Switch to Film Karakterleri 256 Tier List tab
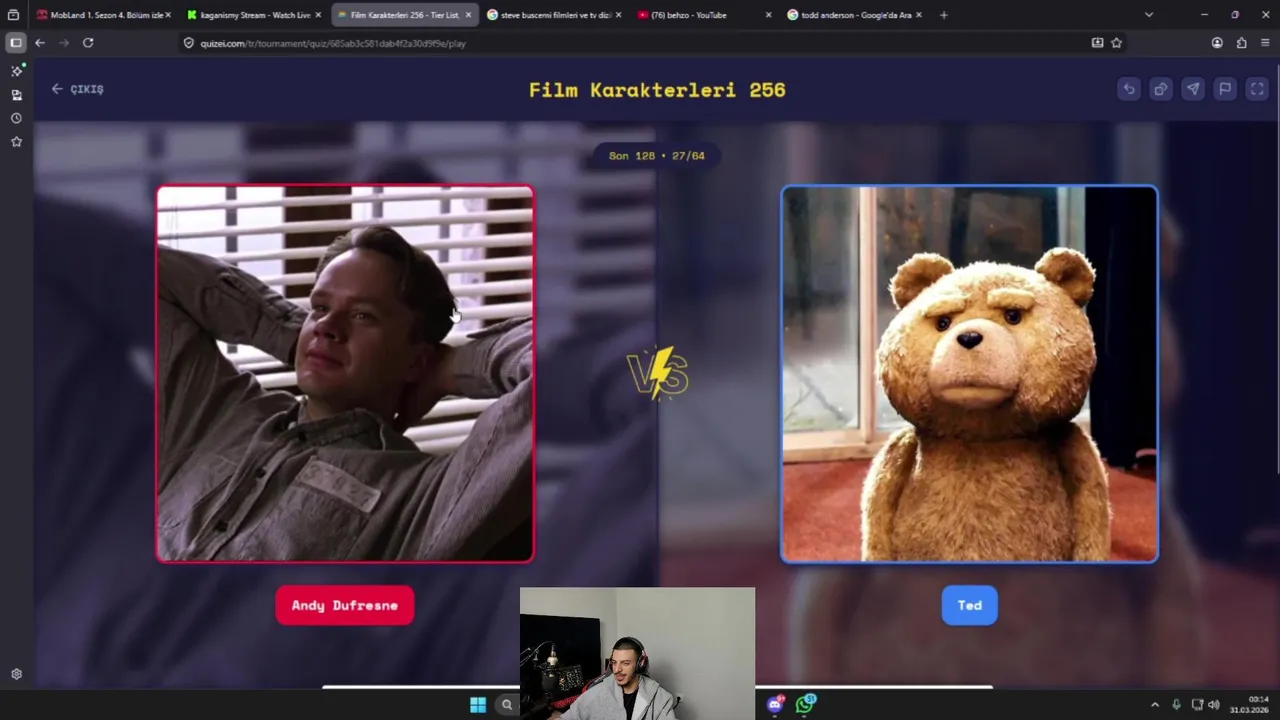Screen dimensions: 1280x720 (404, 15)
